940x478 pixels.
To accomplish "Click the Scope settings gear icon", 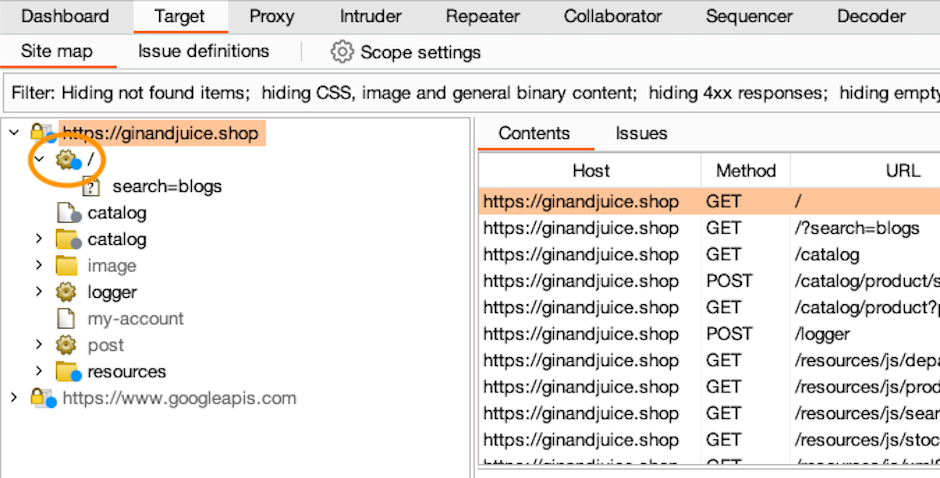I will pos(342,52).
